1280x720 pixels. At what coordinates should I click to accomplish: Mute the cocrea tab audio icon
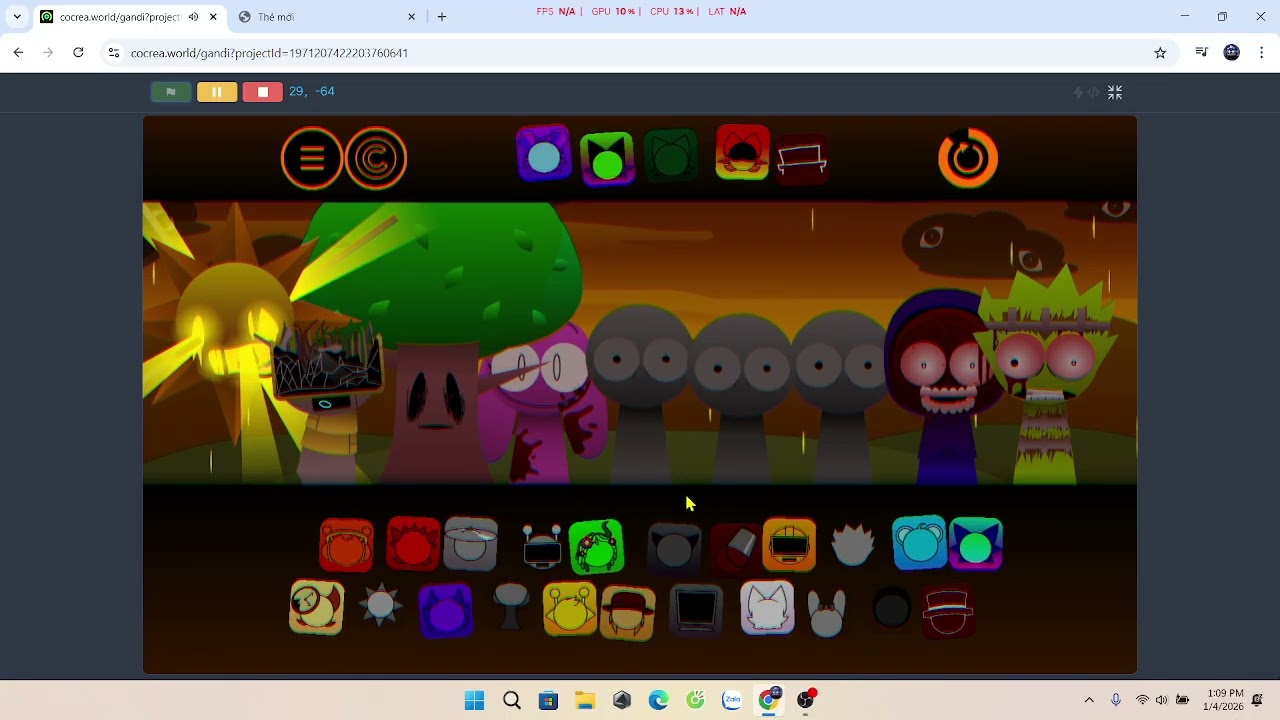[x=193, y=17]
